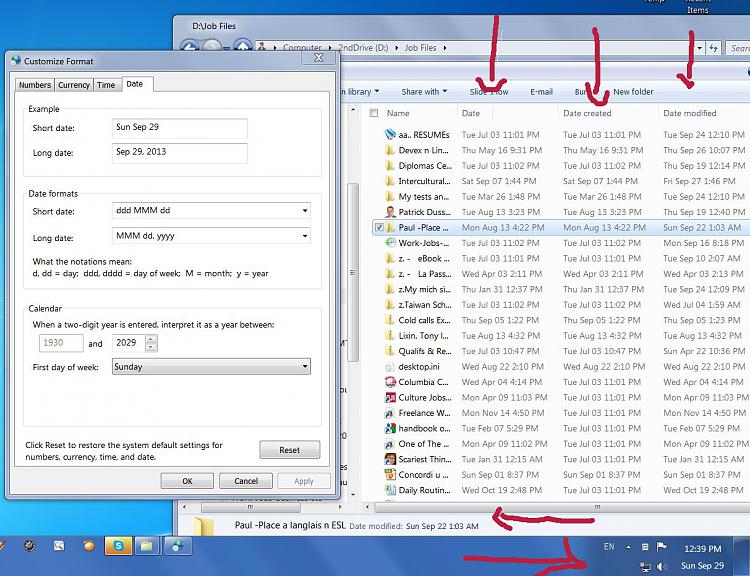Open Action Center flag tray icon
Image resolution: width=750 pixels, height=576 pixels.
662,546
